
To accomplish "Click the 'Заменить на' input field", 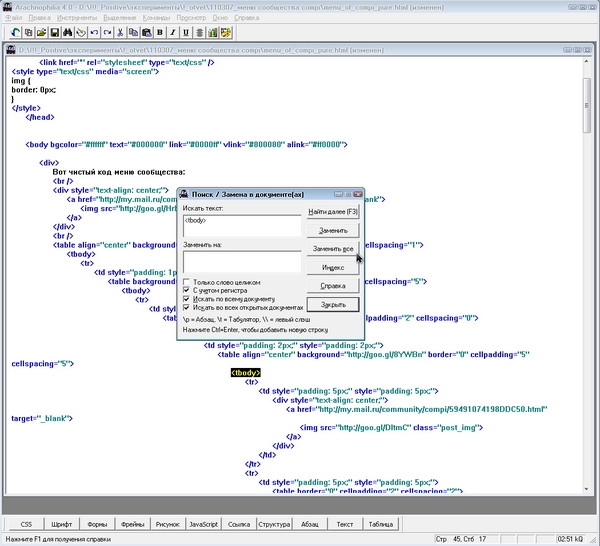I will (242, 262).
